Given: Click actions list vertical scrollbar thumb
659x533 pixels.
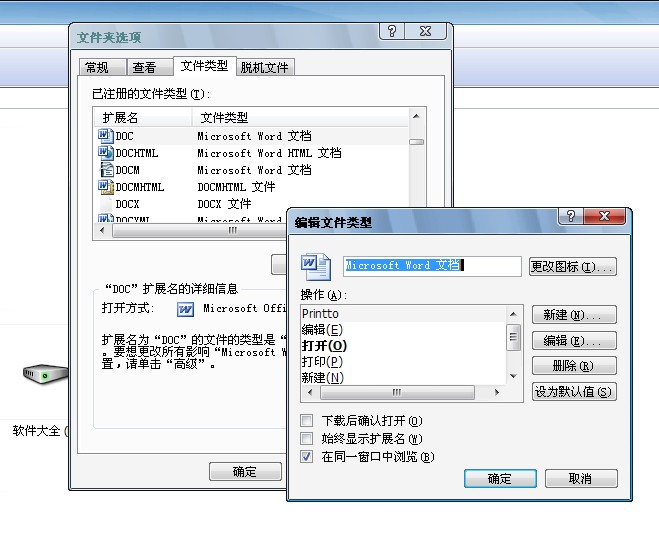Looking at the screenshot, I should pyautogui.click(x=514, y=337).
